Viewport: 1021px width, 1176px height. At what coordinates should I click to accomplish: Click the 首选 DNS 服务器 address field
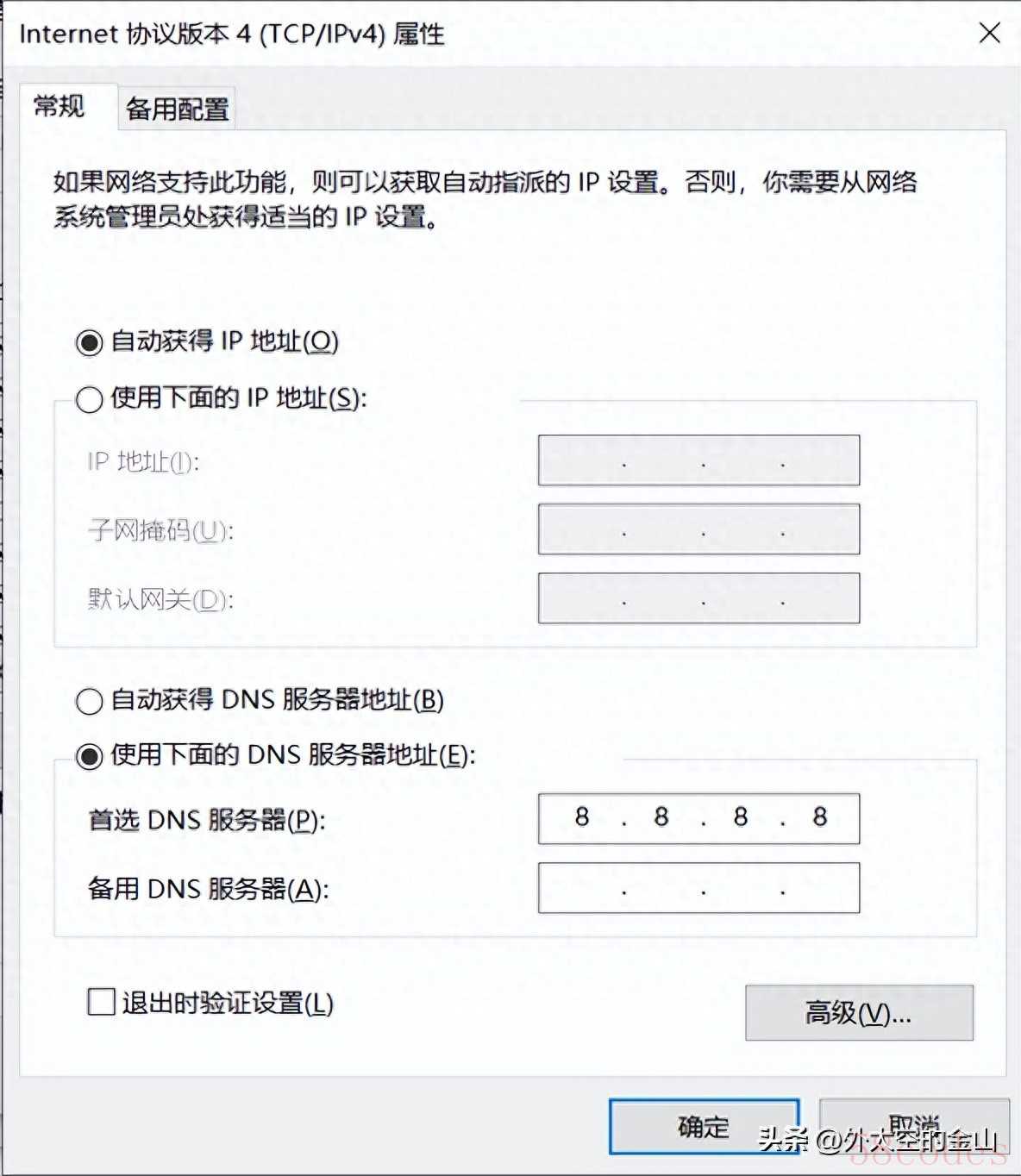coord(698,818)
